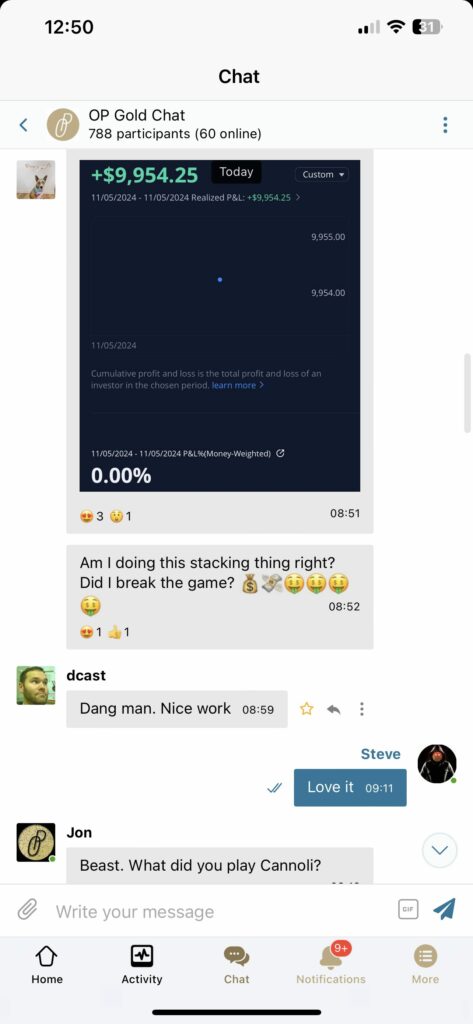
Task: Open more options for the dcast message
Action: (x=362, y=709)
